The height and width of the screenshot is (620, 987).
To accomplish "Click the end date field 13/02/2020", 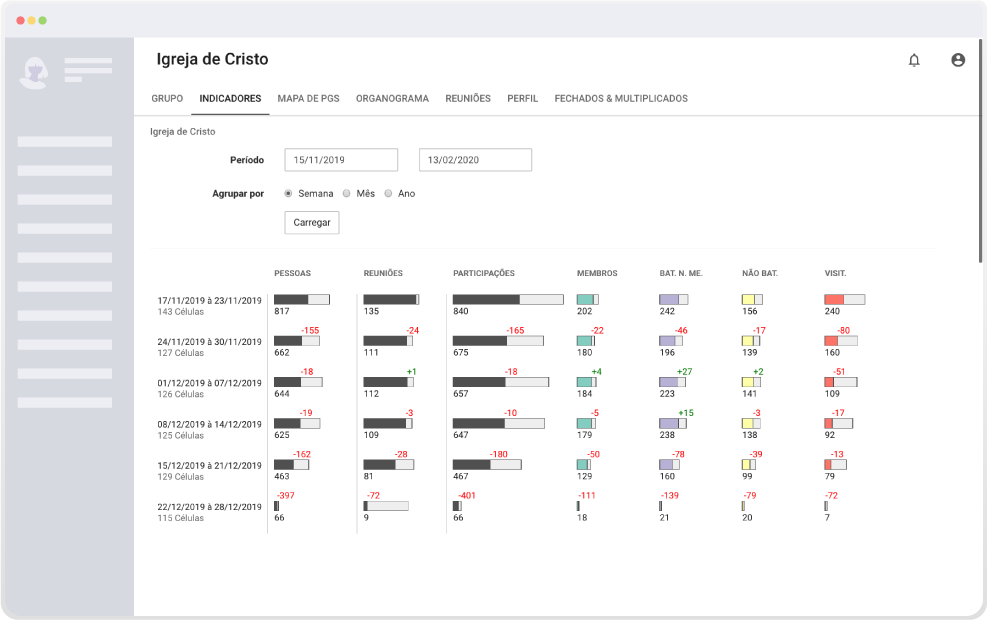I will (x=475, y=160).
